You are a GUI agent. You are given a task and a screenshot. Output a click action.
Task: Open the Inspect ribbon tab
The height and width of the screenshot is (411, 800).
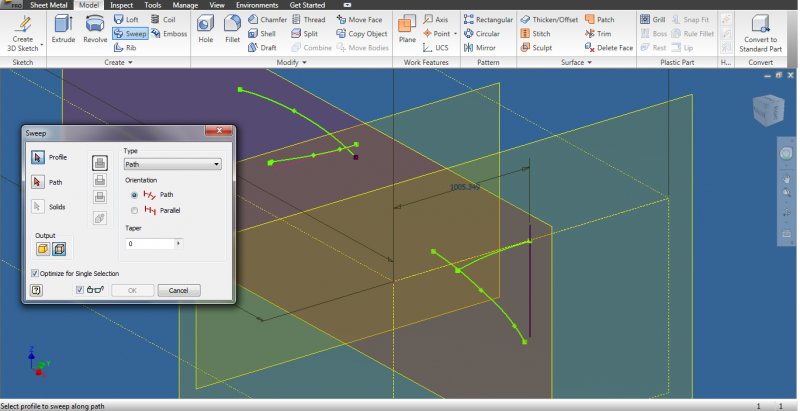[121, 5]
